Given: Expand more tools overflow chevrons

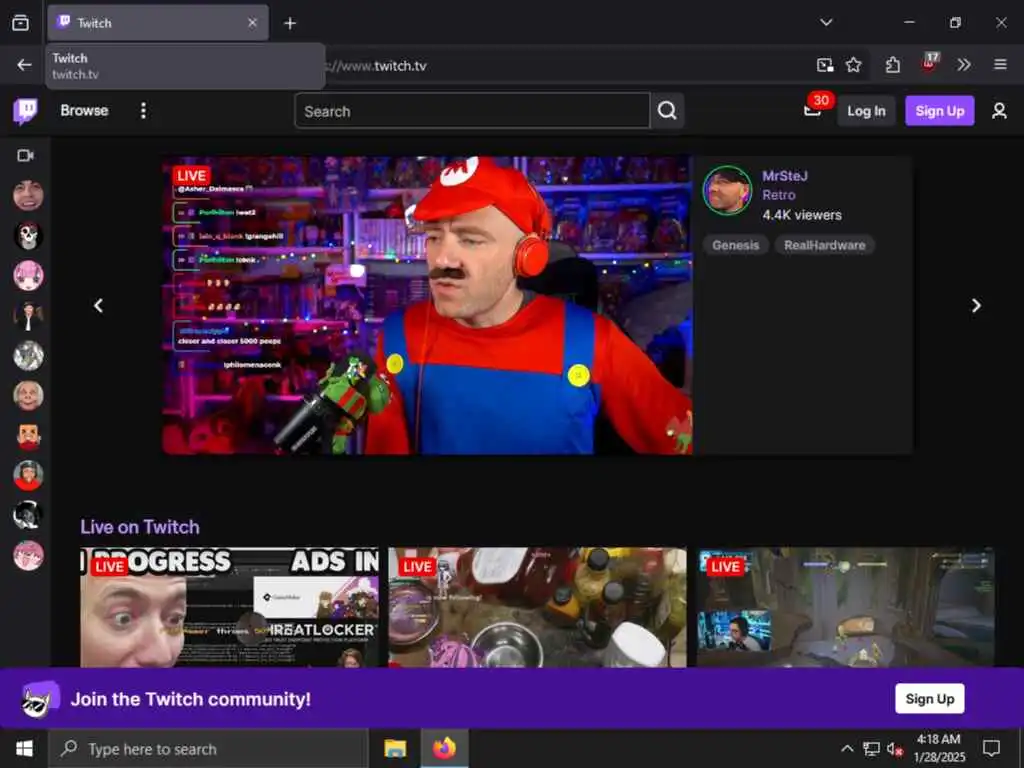Looking at the screenshot, I should click(964, 65).
